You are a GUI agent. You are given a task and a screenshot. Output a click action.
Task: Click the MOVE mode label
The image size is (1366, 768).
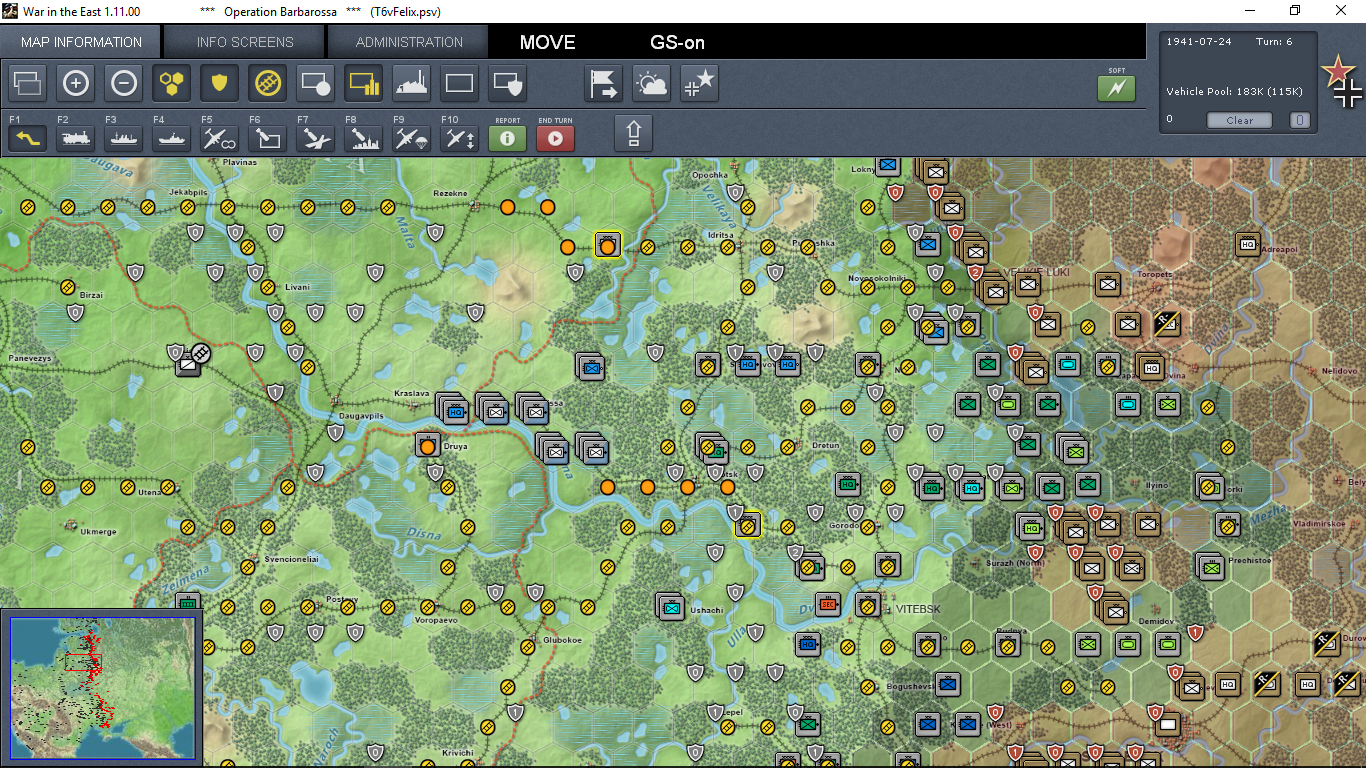coord(548,42)
